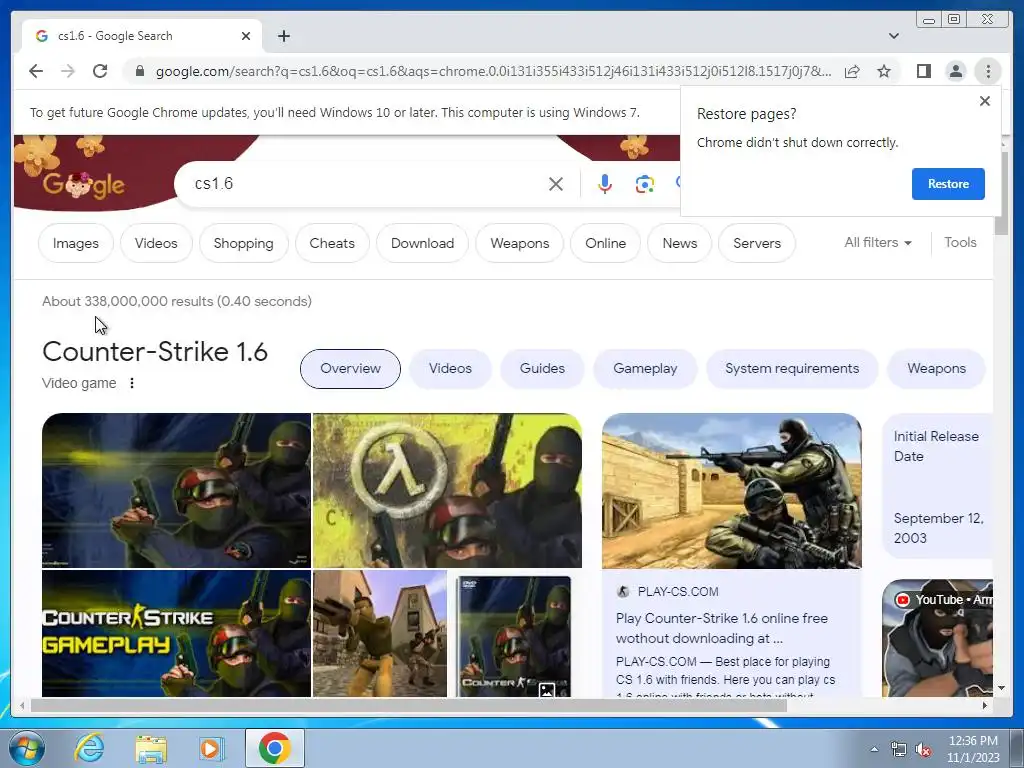This screenshot has height=768, width=1024.
Task: Select the Weapons filter chip in top row
Action: (520, 243)
